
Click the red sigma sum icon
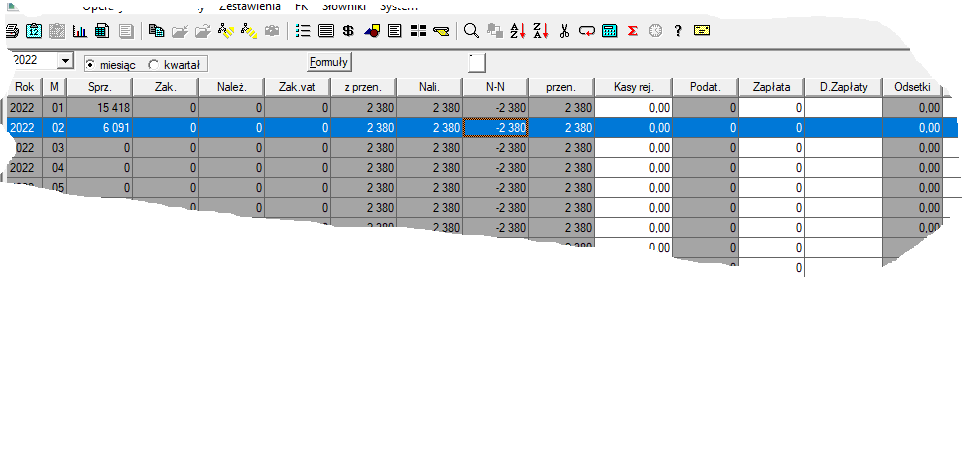coord(632,31)
